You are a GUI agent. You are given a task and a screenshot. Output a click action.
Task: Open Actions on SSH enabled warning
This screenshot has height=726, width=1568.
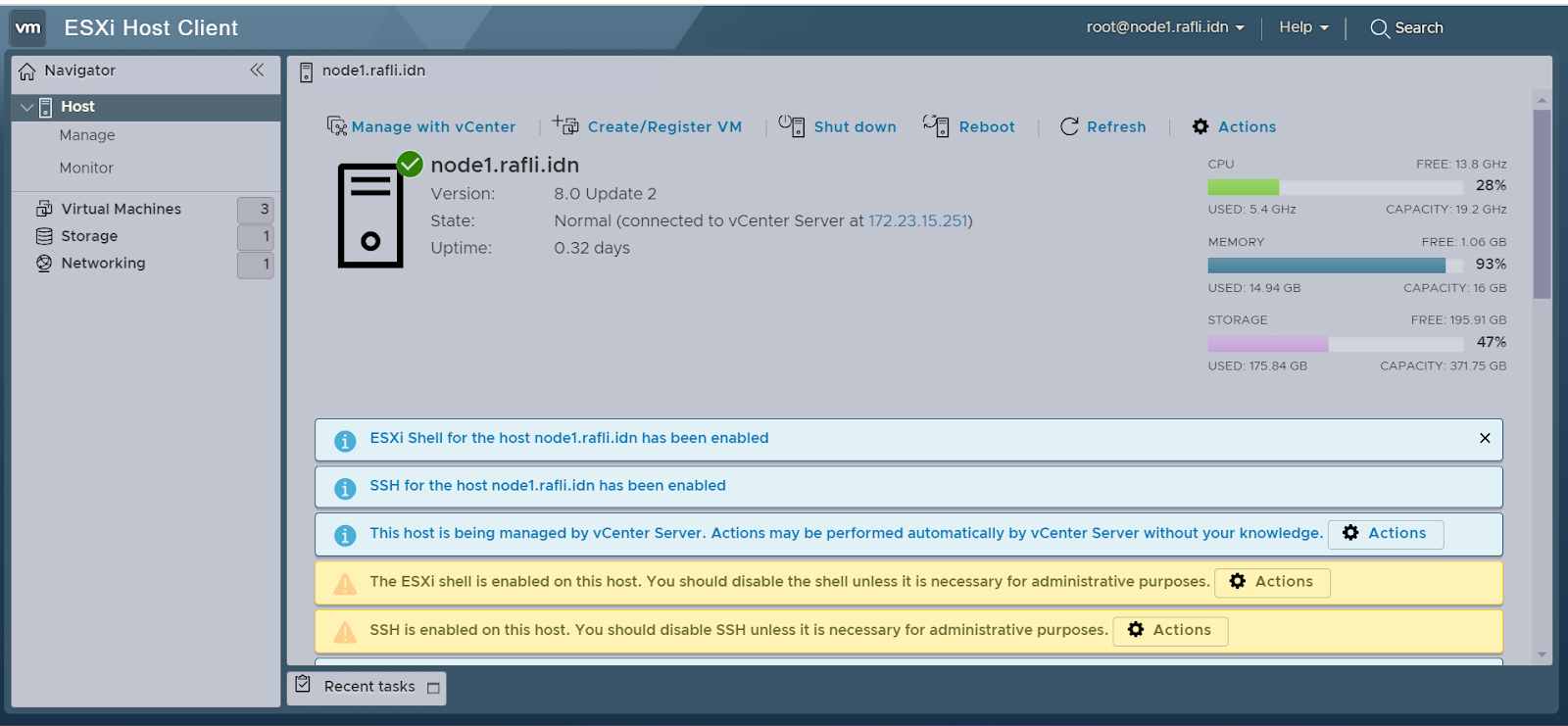1170,631
